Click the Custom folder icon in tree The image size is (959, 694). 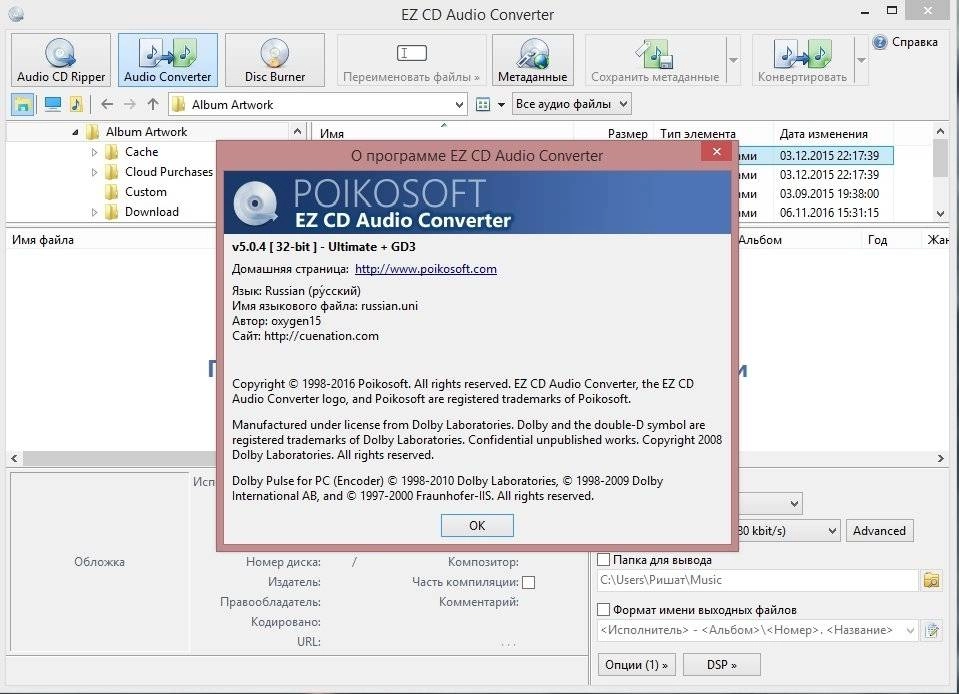click(111, 192)
